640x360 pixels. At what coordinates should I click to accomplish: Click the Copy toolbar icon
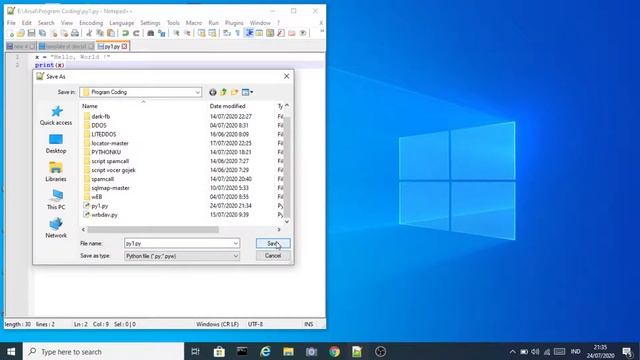[100, 33]
